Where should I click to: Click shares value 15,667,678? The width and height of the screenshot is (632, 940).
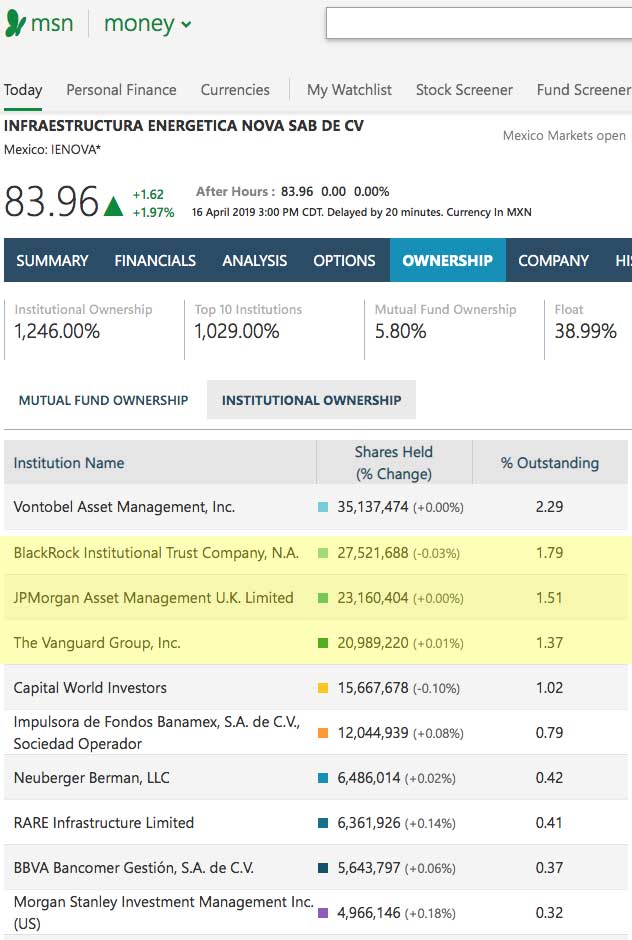[372, 688]
